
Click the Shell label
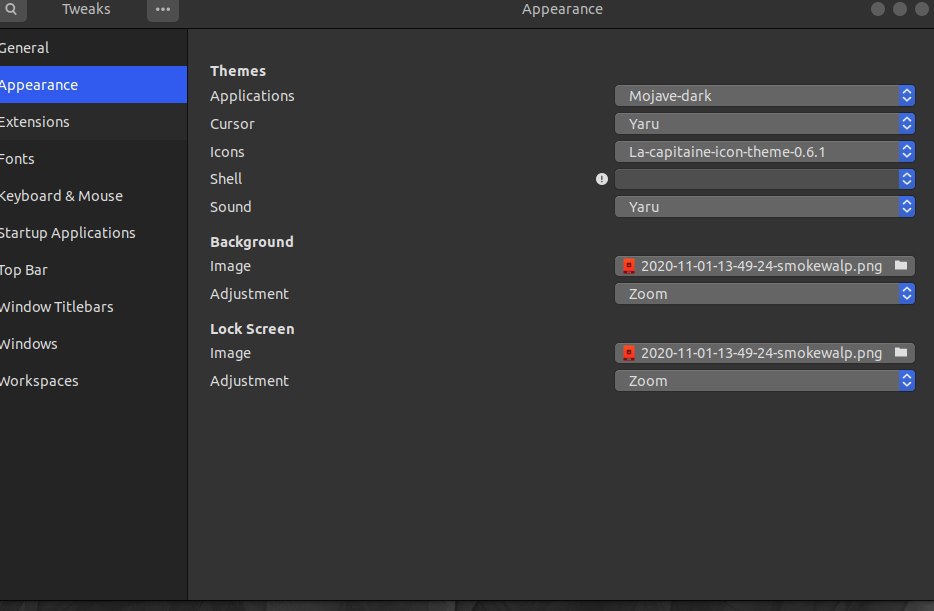[x=226, y=179]
